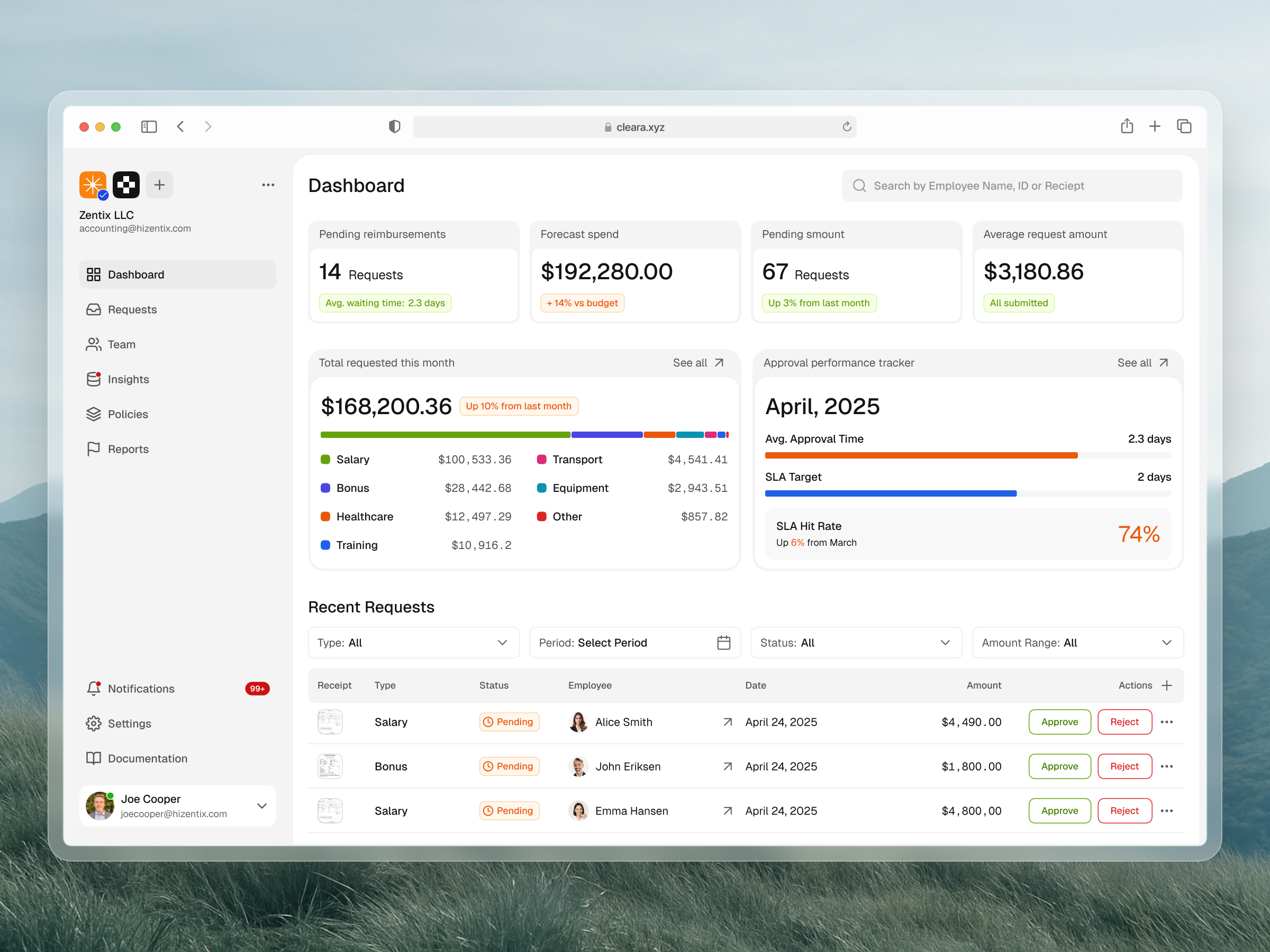
Task: Approve Alice Smith's salary request
Action: tap(1059, 722)
